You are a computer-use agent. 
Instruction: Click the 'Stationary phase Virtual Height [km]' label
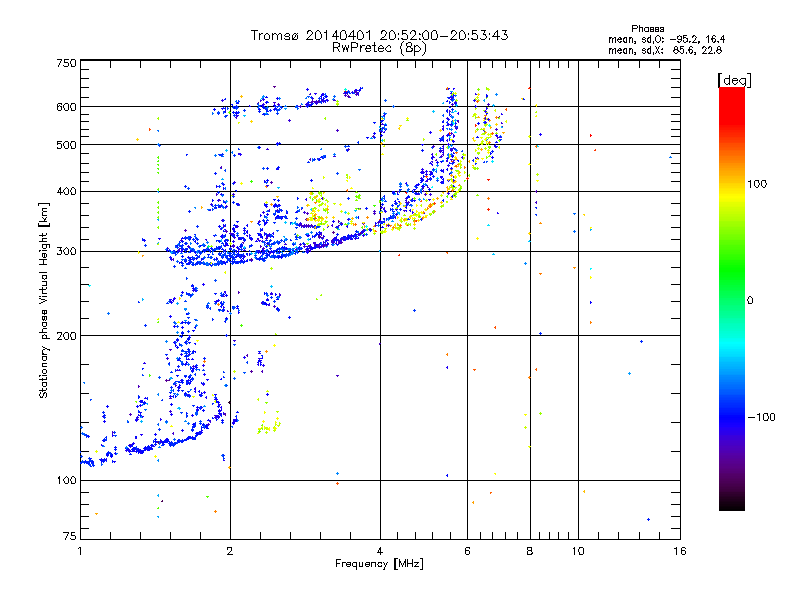coord(44,300)
